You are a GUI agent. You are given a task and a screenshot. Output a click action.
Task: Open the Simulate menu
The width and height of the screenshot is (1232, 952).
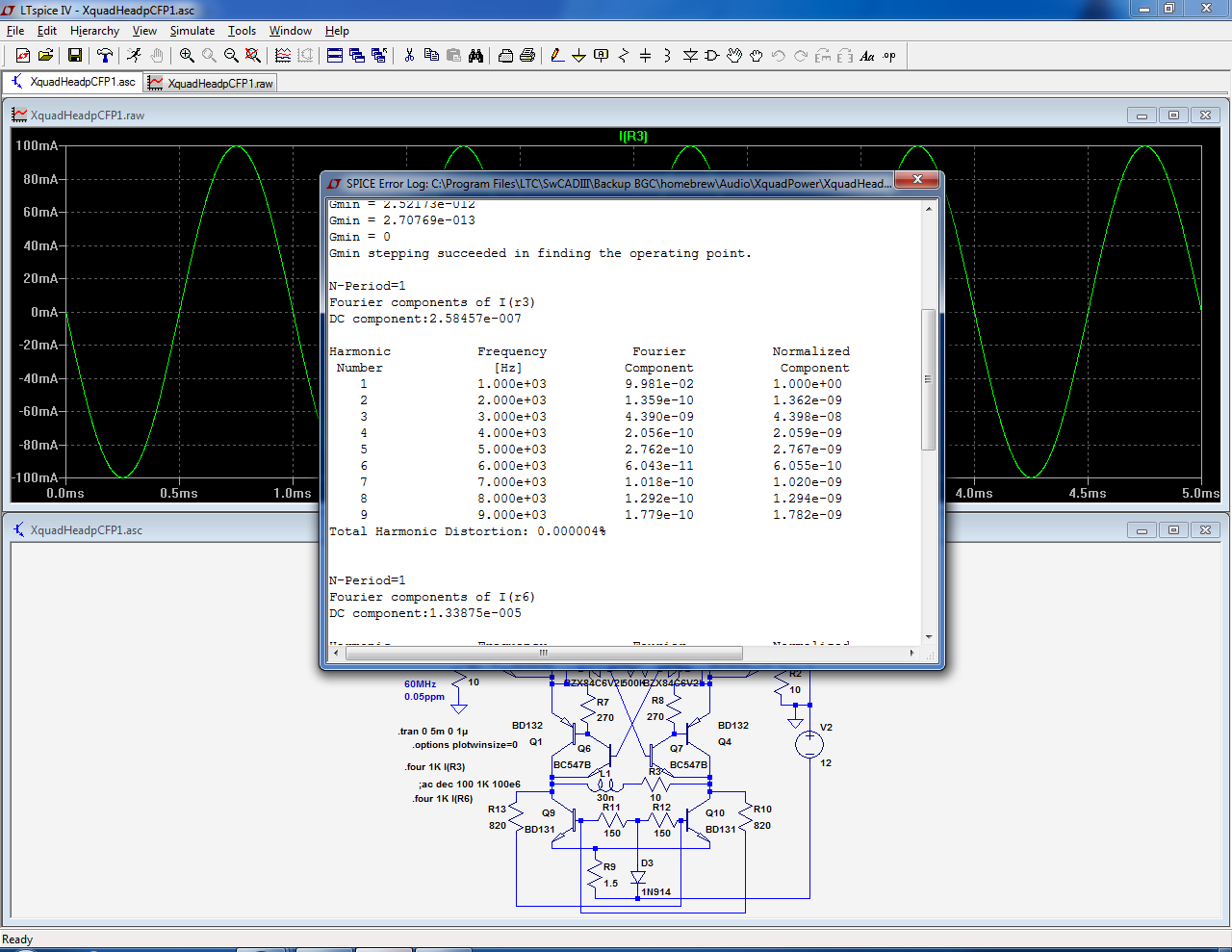(x=192, y=31)
